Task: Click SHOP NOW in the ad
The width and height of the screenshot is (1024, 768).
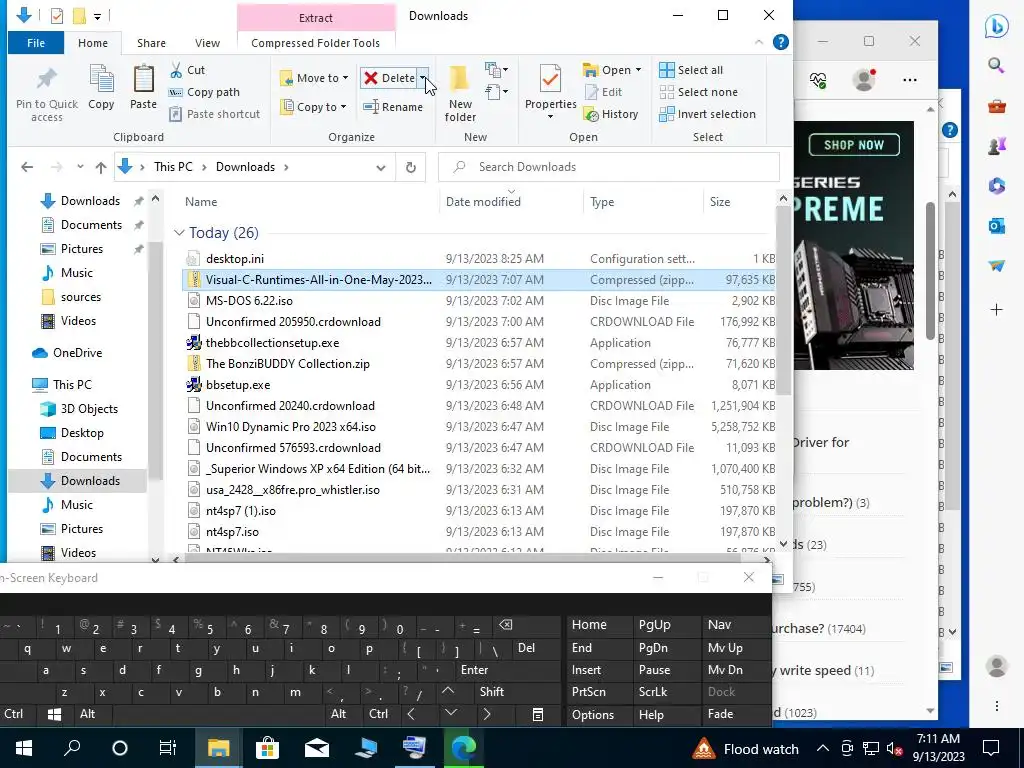Action: [x=854, y=144]
